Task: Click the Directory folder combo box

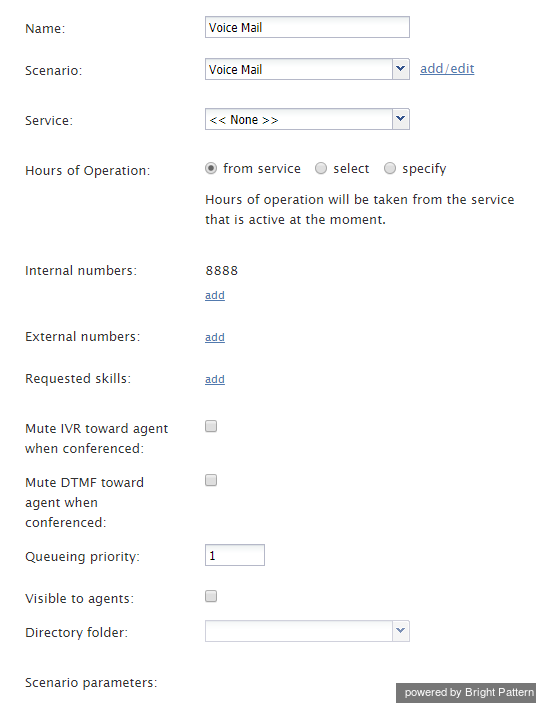Action: pyautogui.click(x=307, y=631)
